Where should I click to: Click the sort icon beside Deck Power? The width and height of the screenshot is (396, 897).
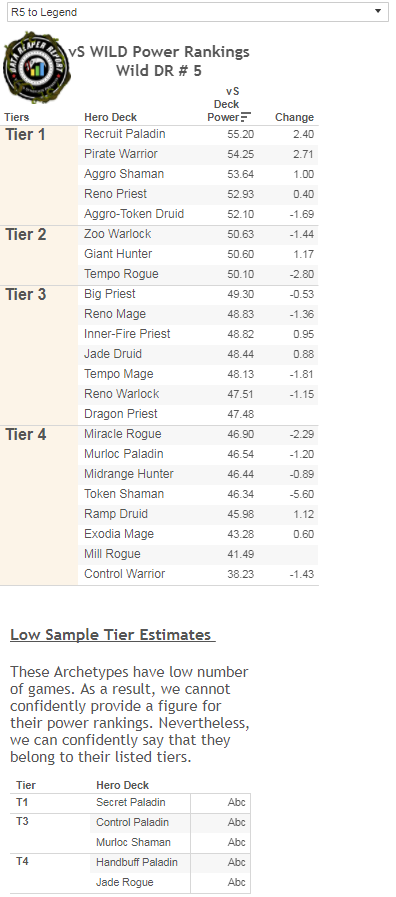pyautogui.click(x=246, y=117)
